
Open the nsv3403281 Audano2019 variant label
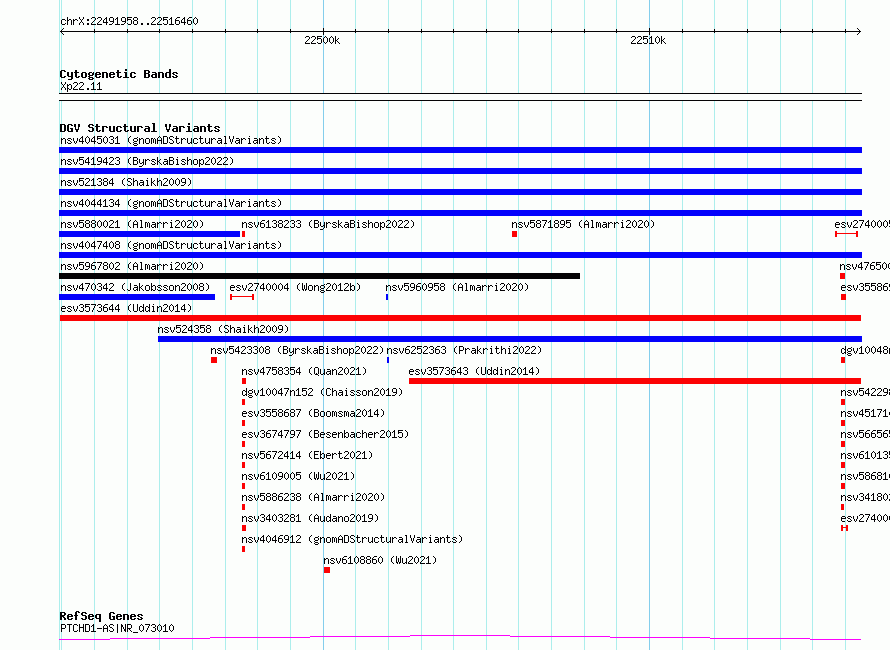[x=310, y=518]
